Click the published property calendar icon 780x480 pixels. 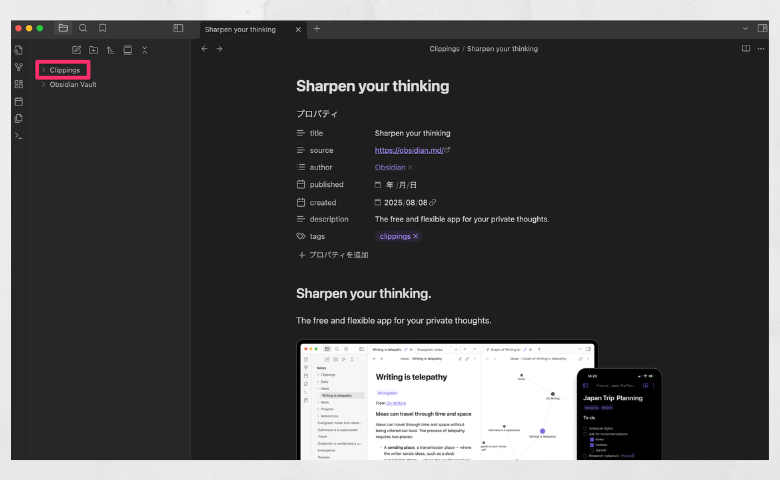(x=300, y=185)
